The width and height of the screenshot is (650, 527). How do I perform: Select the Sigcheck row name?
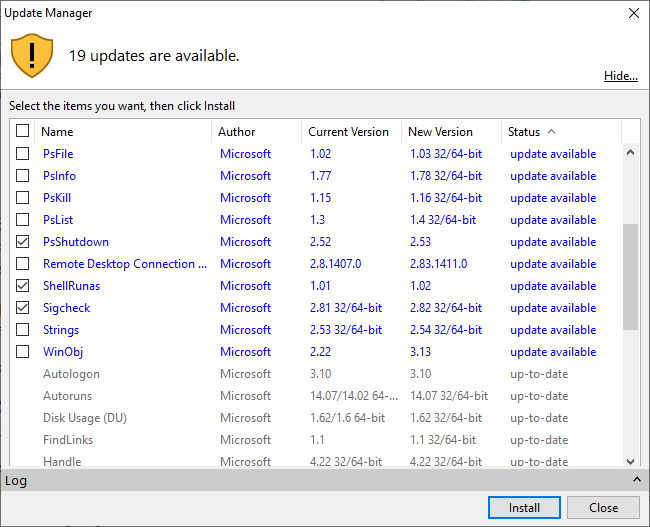[66, 308]
